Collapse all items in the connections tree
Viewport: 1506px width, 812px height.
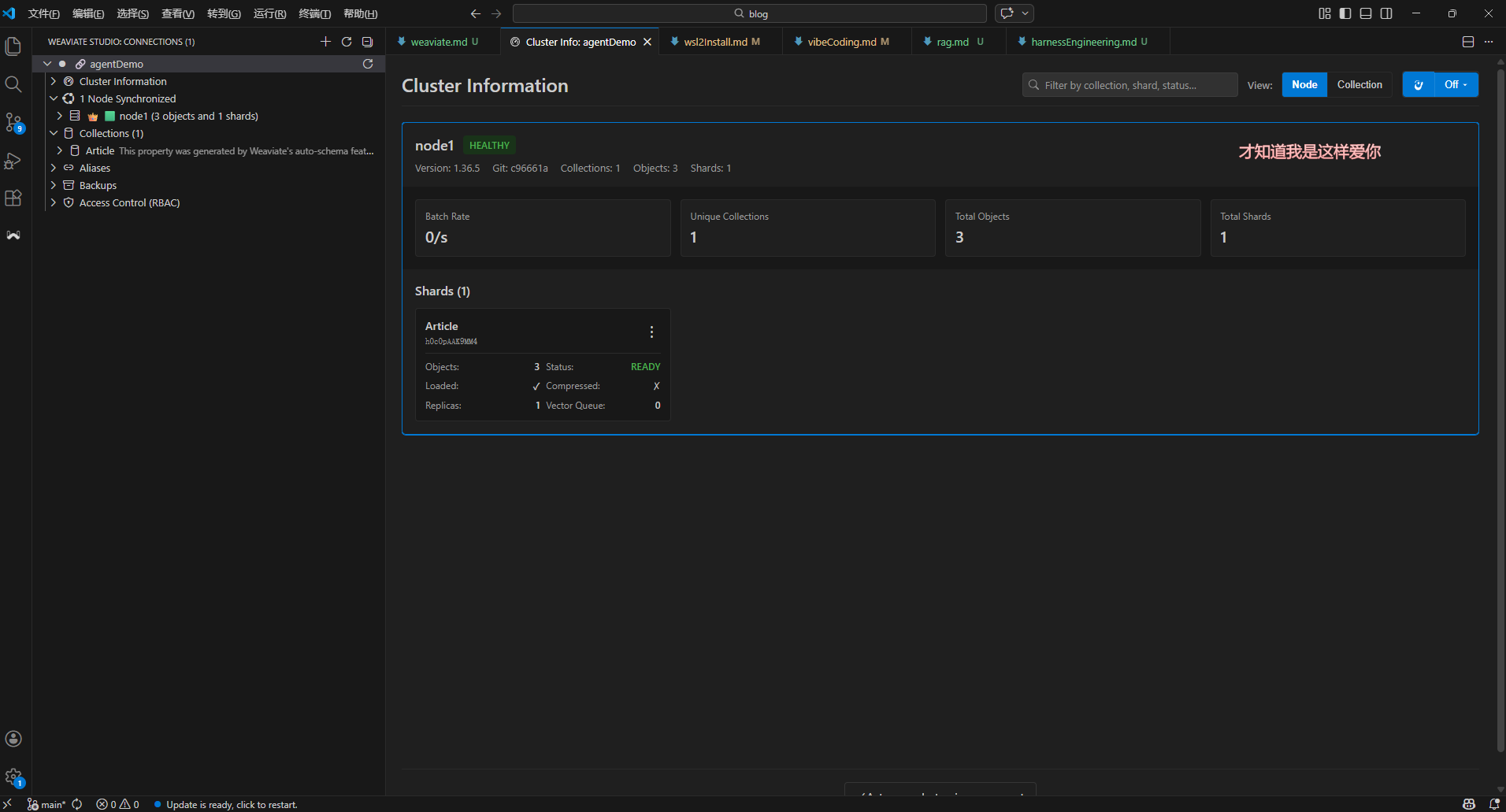click(367, 42)
